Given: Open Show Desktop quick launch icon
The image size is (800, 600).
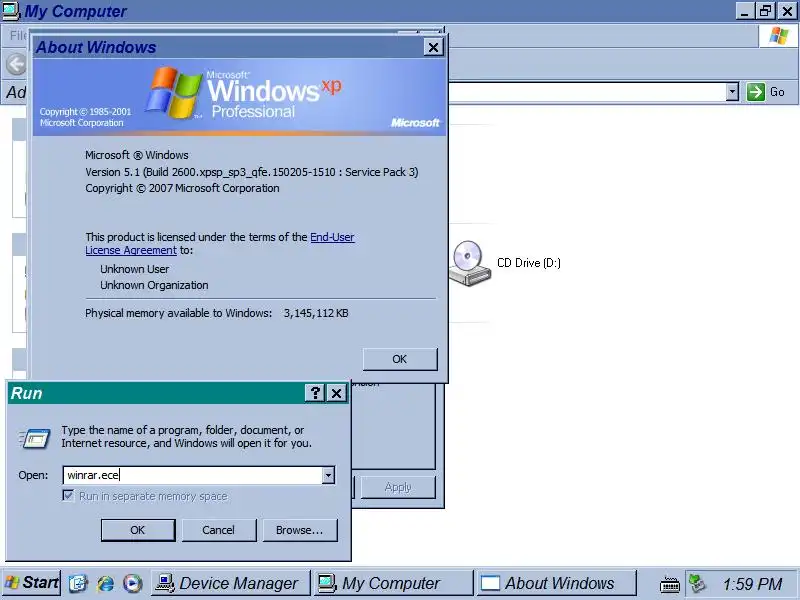Looking at the screenshot, I should 78,583.
